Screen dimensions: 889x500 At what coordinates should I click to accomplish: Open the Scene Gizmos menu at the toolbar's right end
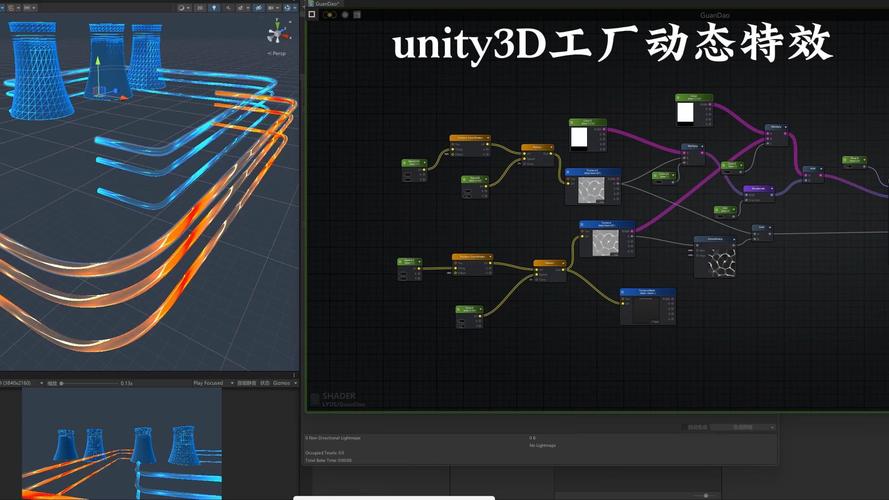click(x=289, y=8)
